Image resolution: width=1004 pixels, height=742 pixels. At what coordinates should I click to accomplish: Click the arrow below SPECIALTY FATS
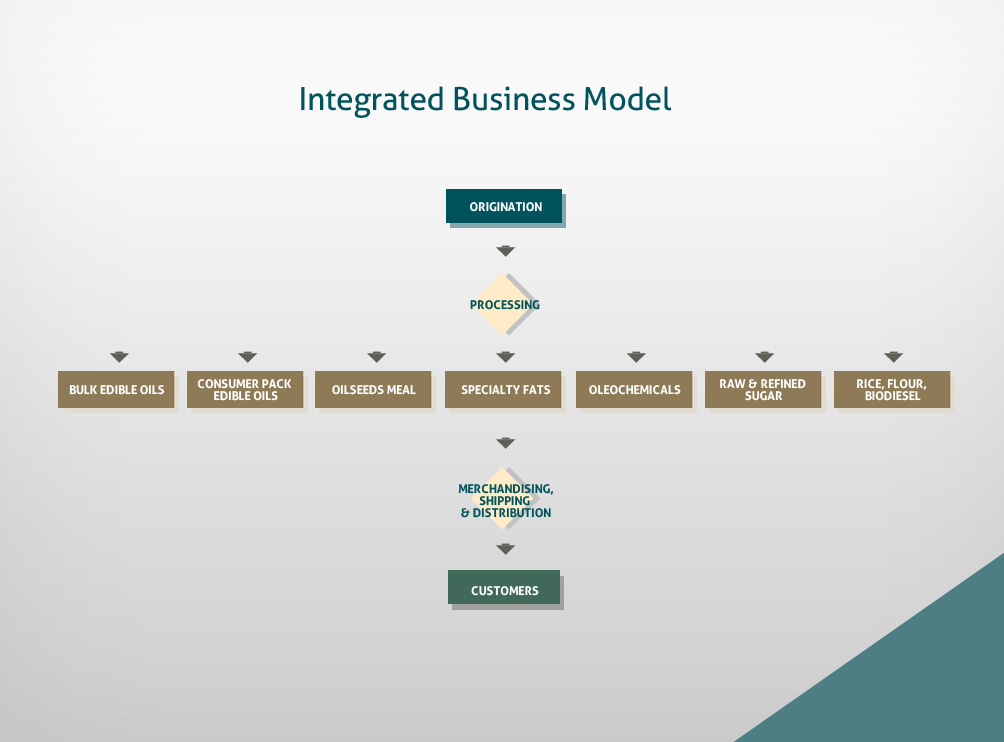[505, 442]
